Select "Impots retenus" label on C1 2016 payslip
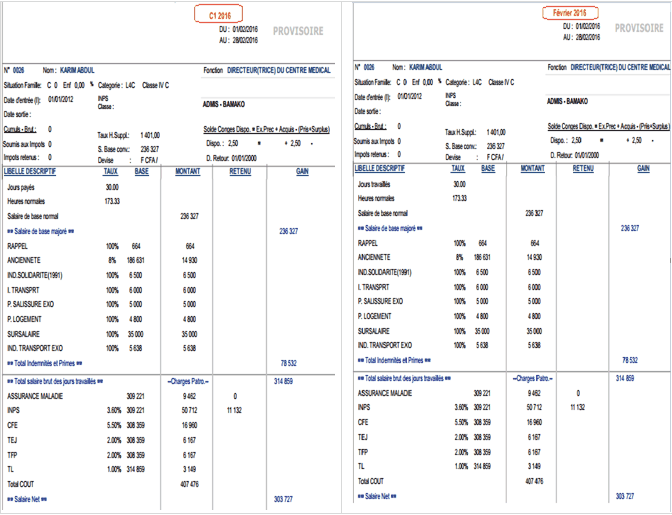Viewport: 672px width, 515px height. pyautogui.click(x=21, y=157)
